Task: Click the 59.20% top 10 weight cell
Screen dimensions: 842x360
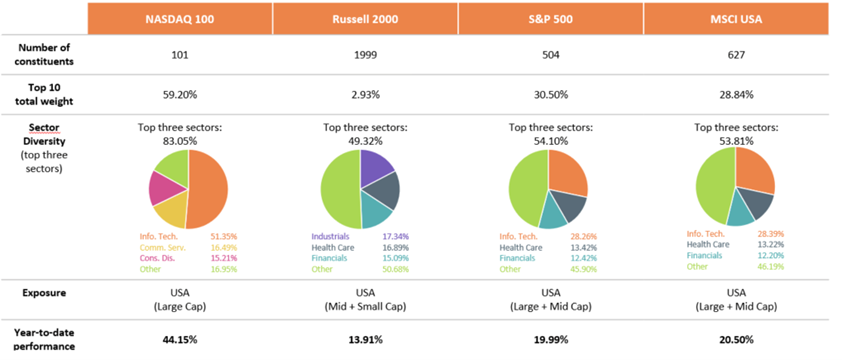Action: click(180, 95)
